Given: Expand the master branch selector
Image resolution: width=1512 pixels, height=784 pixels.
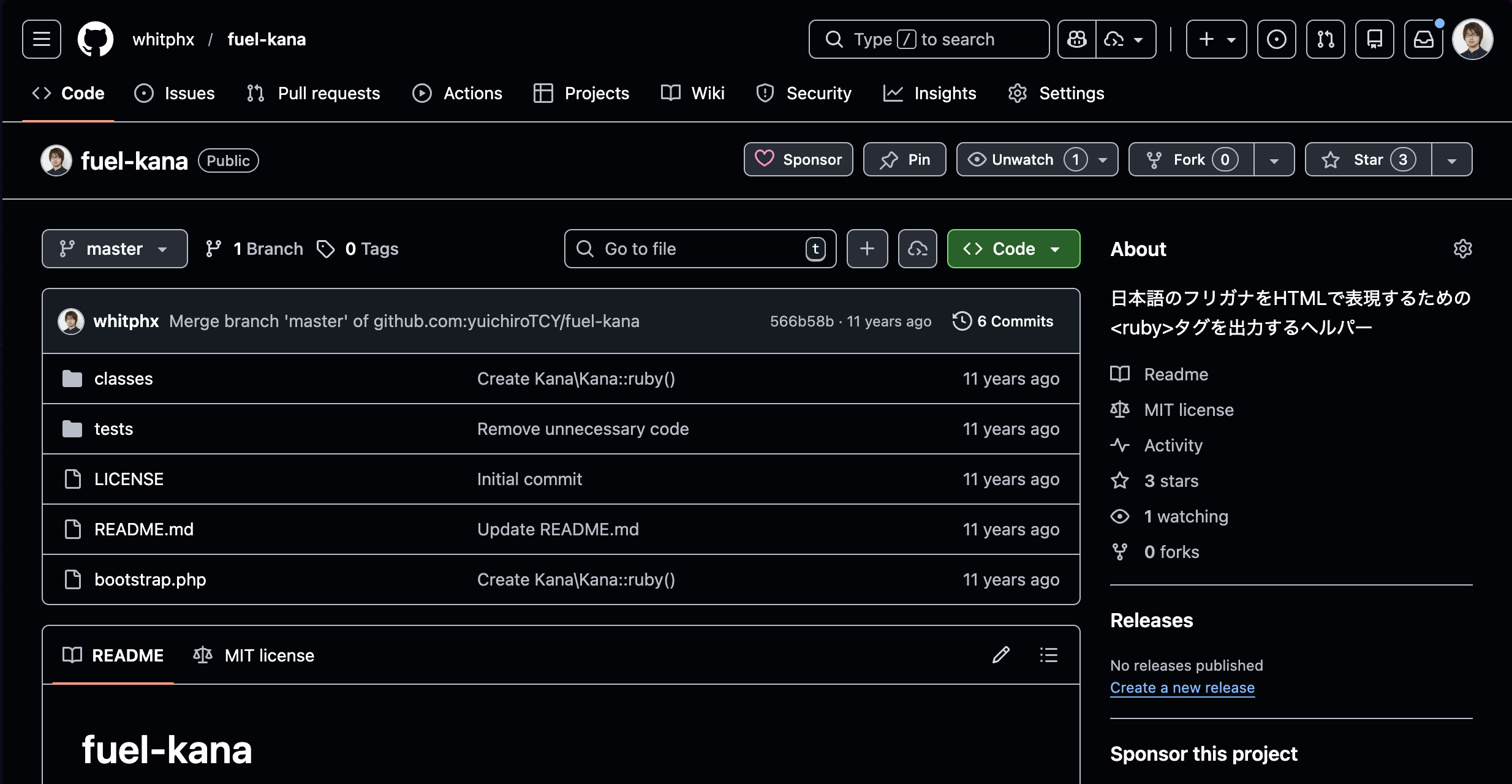Looking at the screenshot, I should click(x=115, y=249).
